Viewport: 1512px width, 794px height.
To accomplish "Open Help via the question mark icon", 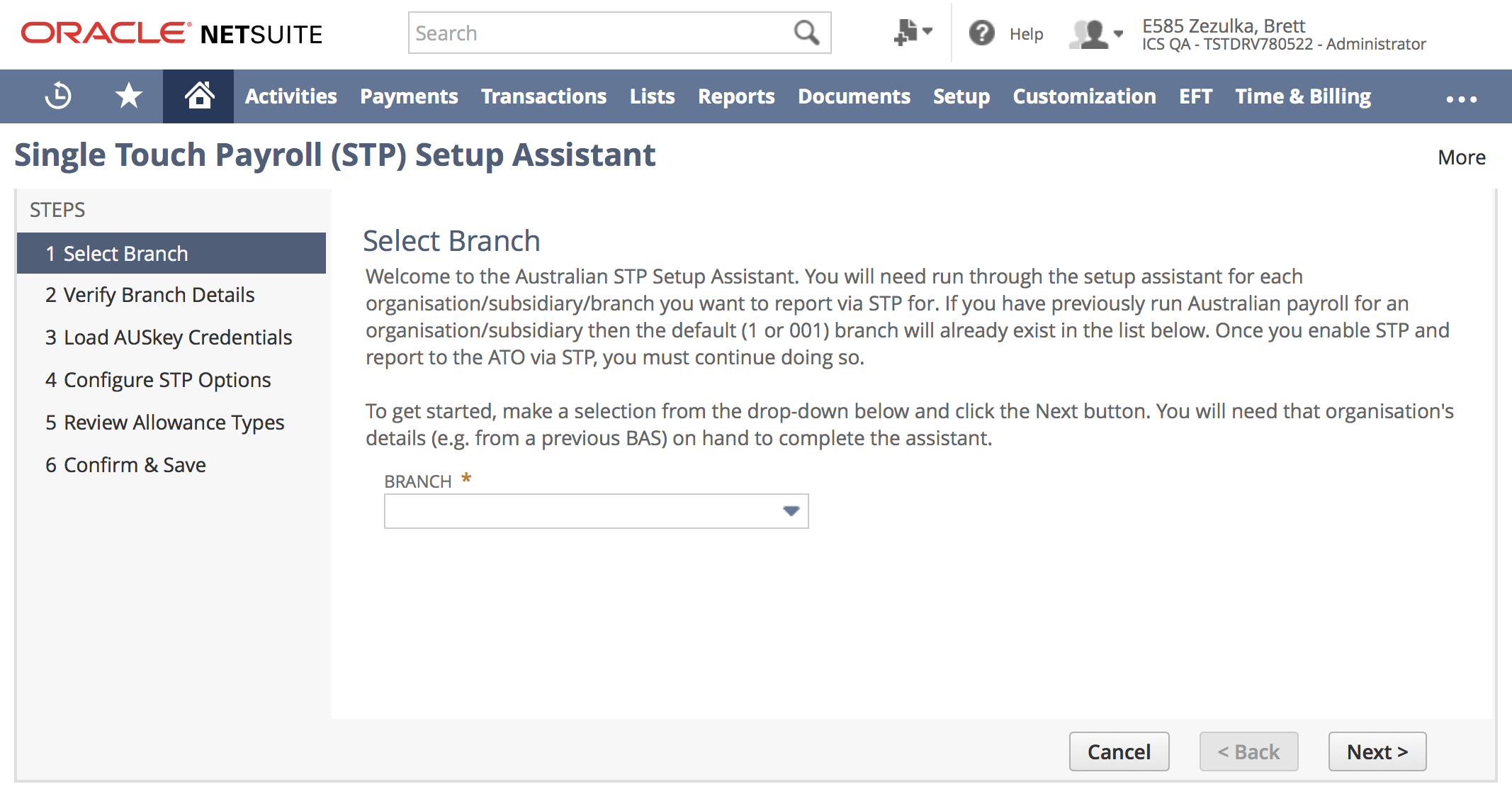I will coord(982,33).
